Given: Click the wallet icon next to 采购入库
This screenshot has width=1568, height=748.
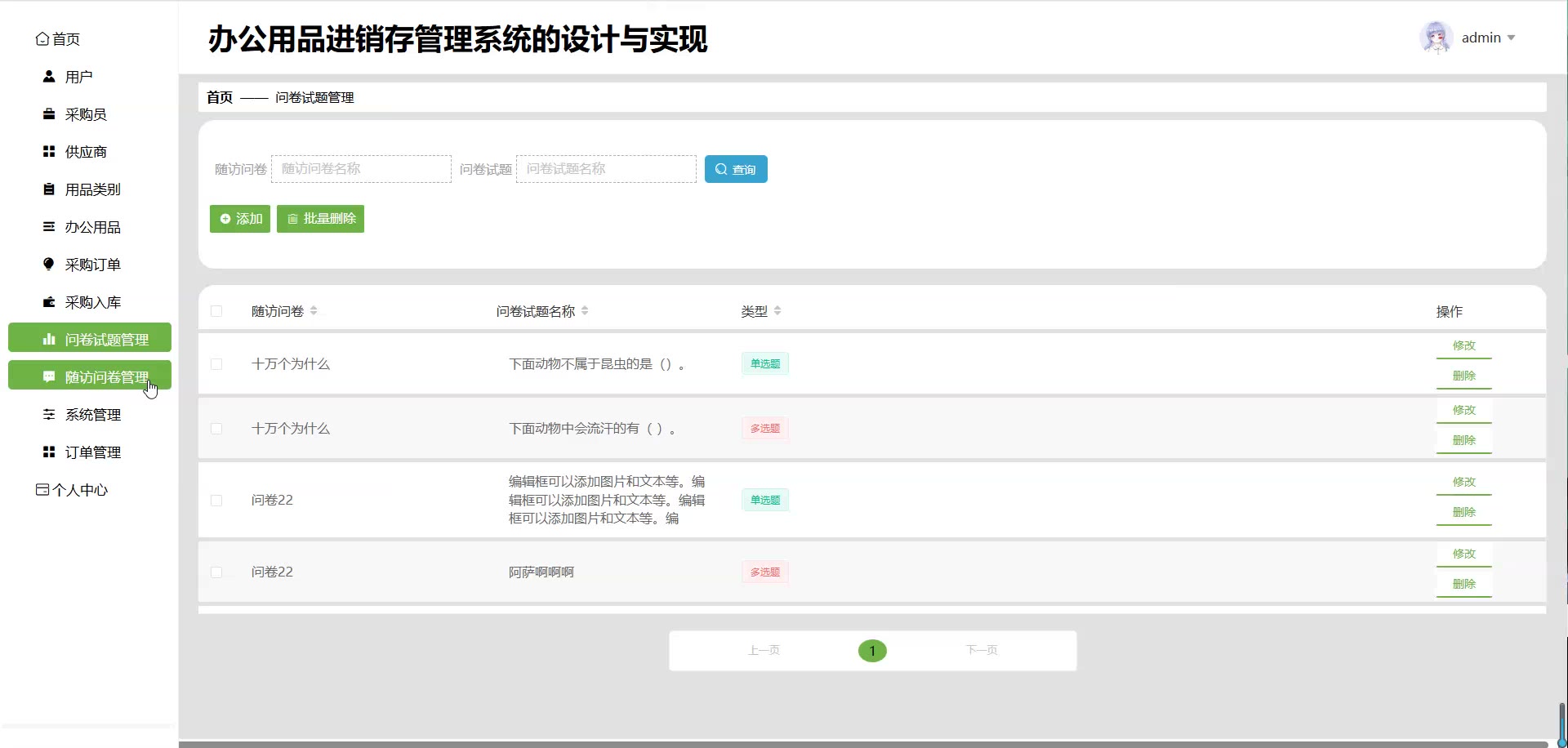Looking at the screenshot, I should [49, 302].
